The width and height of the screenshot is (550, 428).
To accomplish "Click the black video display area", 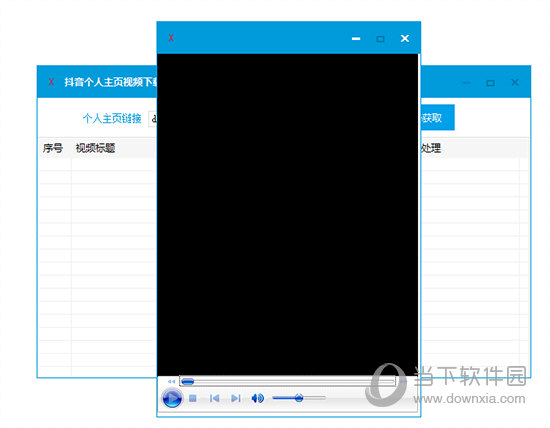I will coord(288,215).
